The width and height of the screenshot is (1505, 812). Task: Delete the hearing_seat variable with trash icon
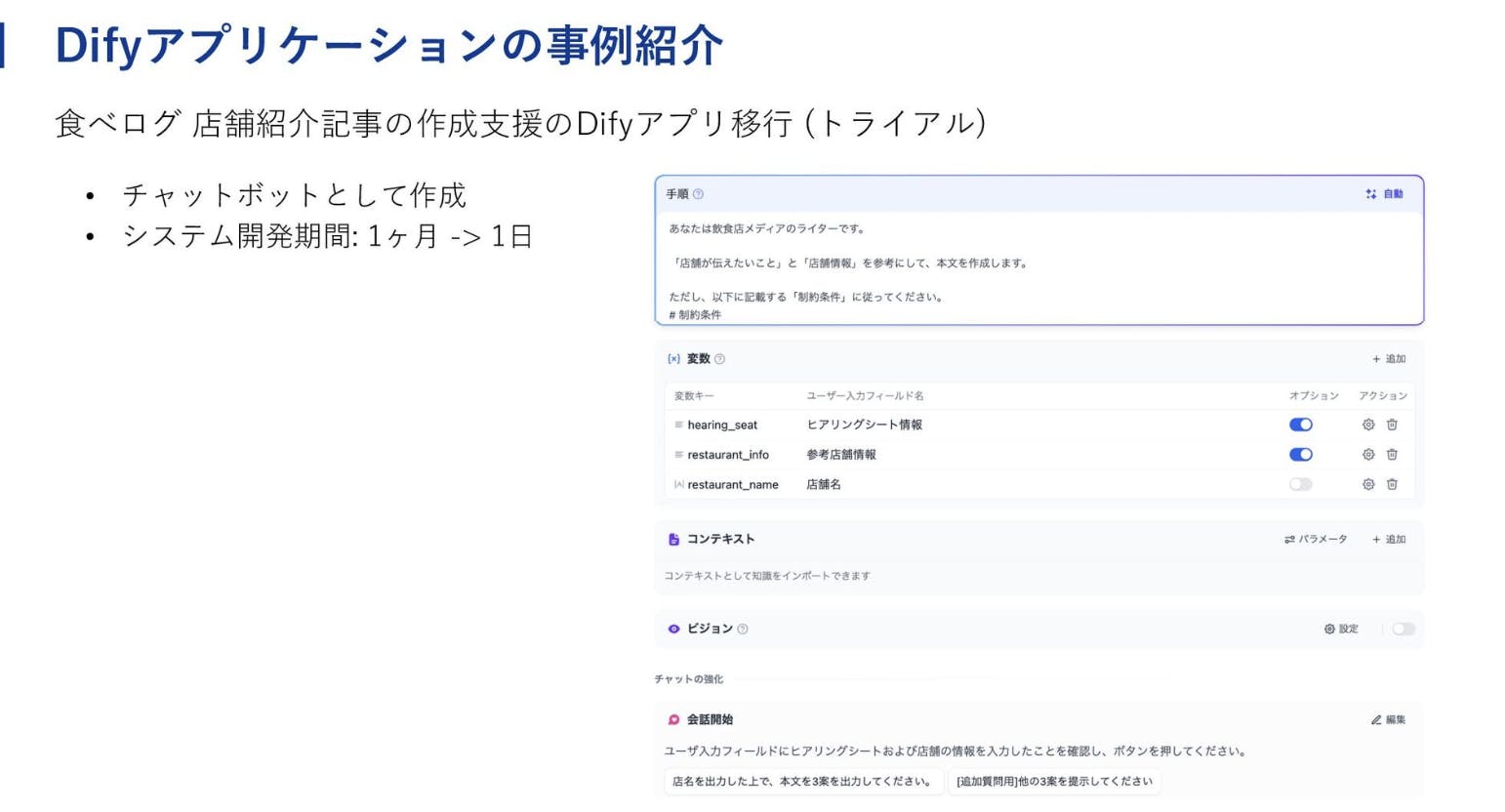(x=1392, y=425)
